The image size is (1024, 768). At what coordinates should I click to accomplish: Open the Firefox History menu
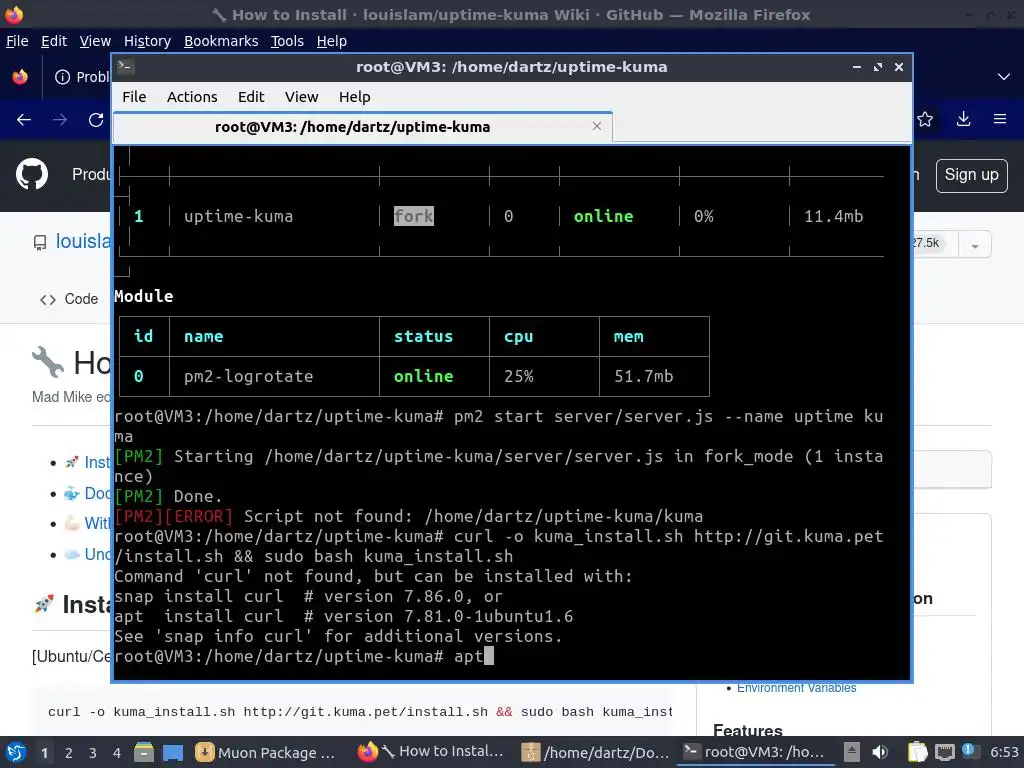(147, 41)
